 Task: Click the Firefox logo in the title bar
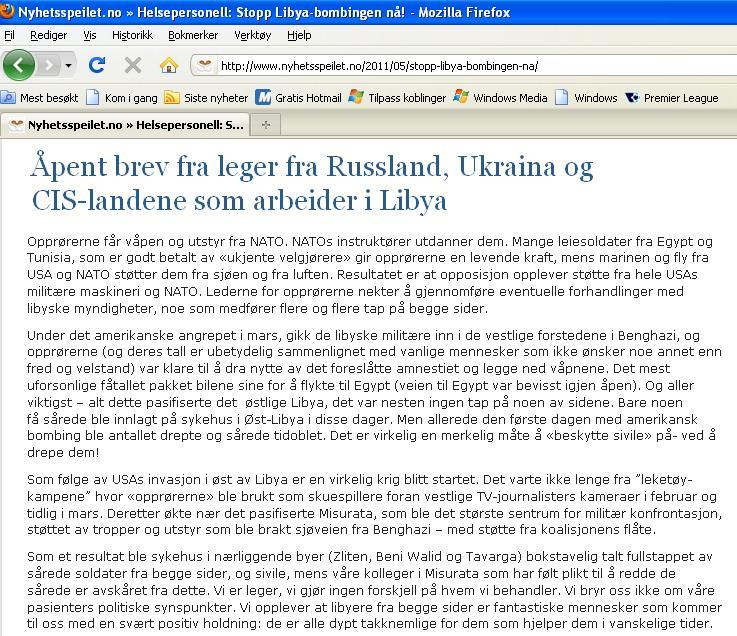7,10
